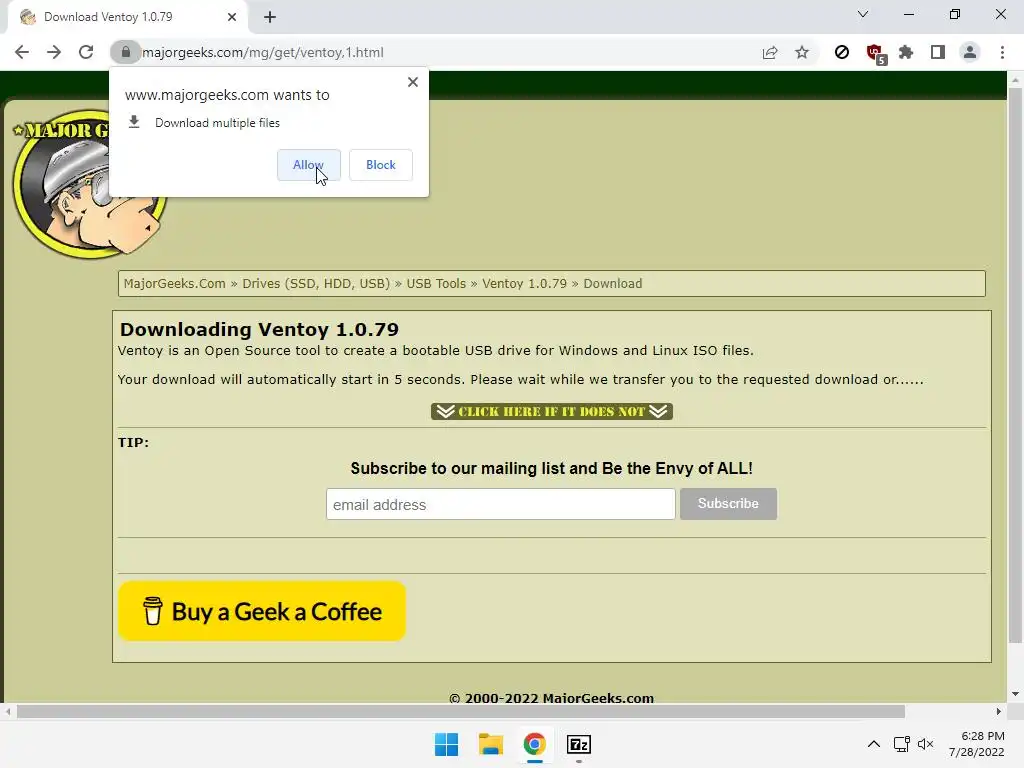Focus the email address field

point(500,504)
